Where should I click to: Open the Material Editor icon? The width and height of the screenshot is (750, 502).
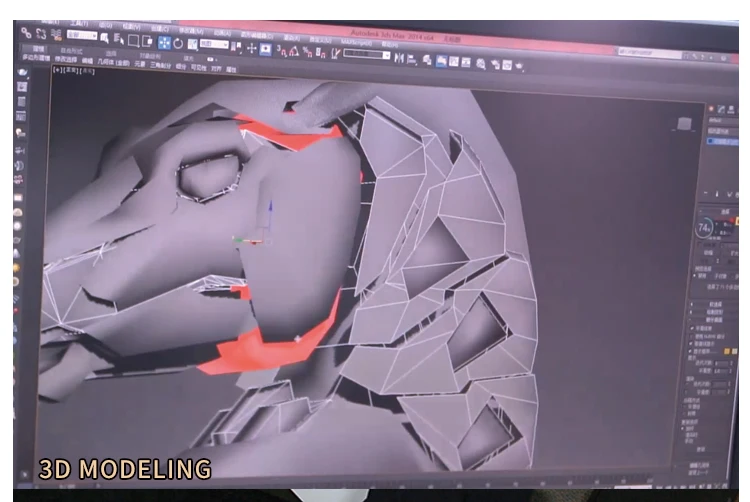click(x=481, y=64)
